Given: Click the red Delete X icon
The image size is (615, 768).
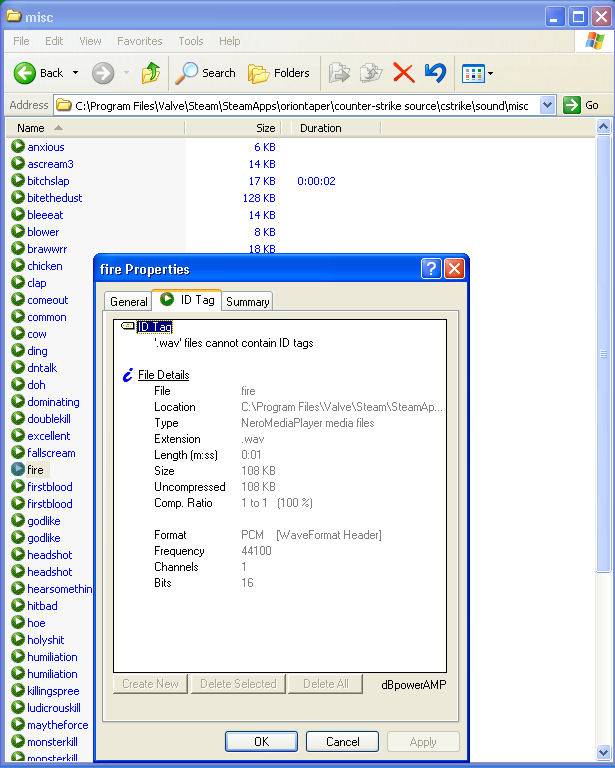Looking at the screenshot, I should click(403, 73).
